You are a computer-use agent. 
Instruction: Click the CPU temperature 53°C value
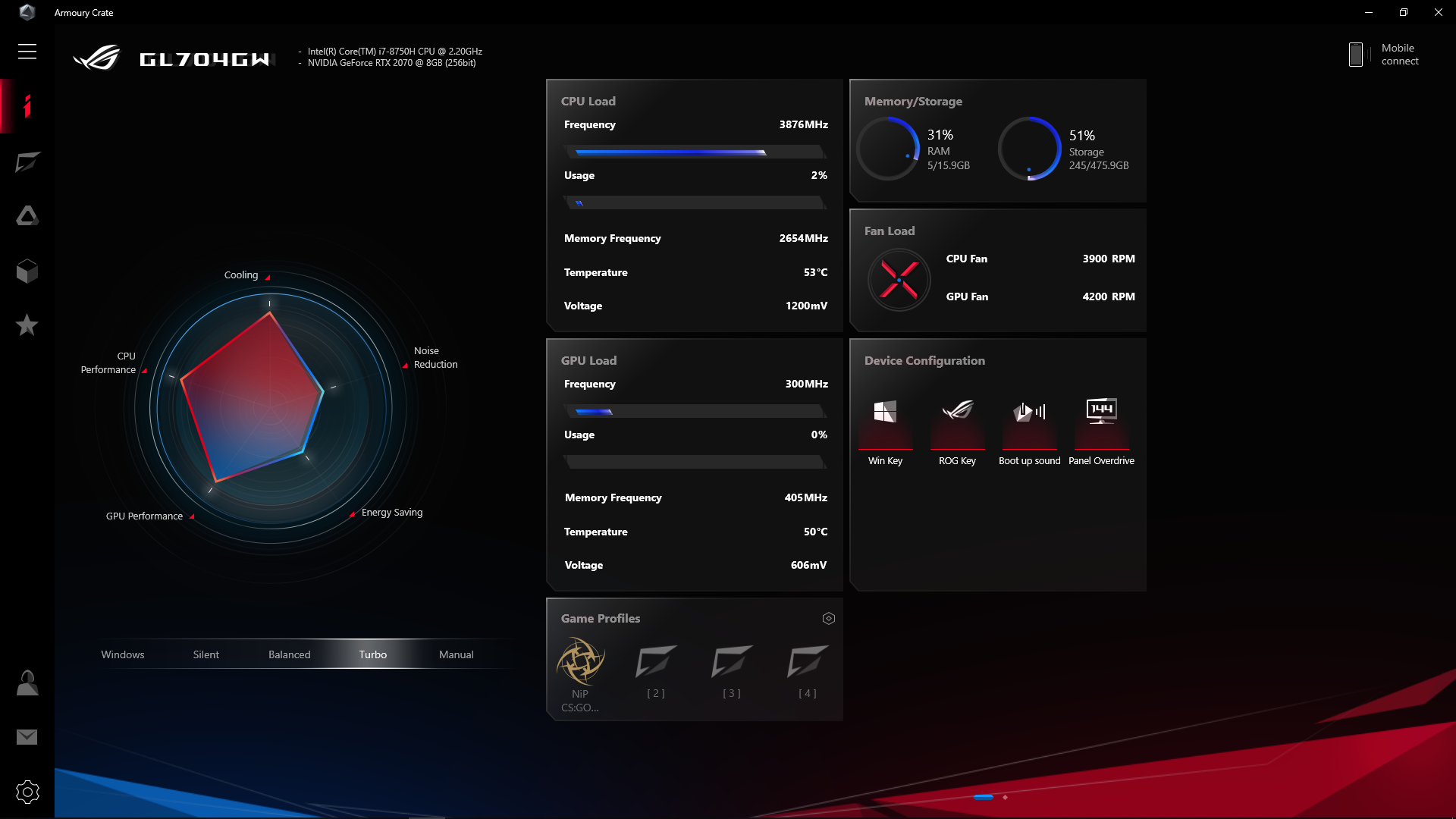pos(816,273)
